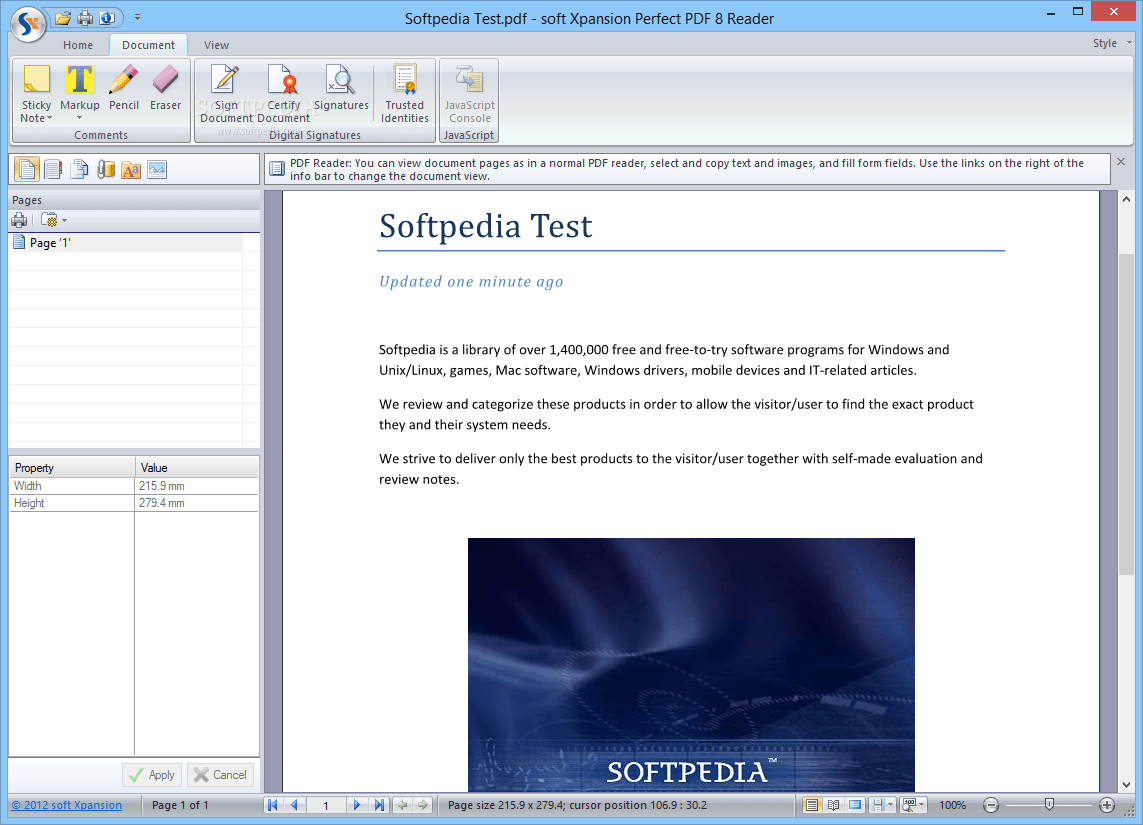Show the bookmarks panel icon
Image resolution: width=1143 pixels, height=825 pixels.
(x=53, y=169)
